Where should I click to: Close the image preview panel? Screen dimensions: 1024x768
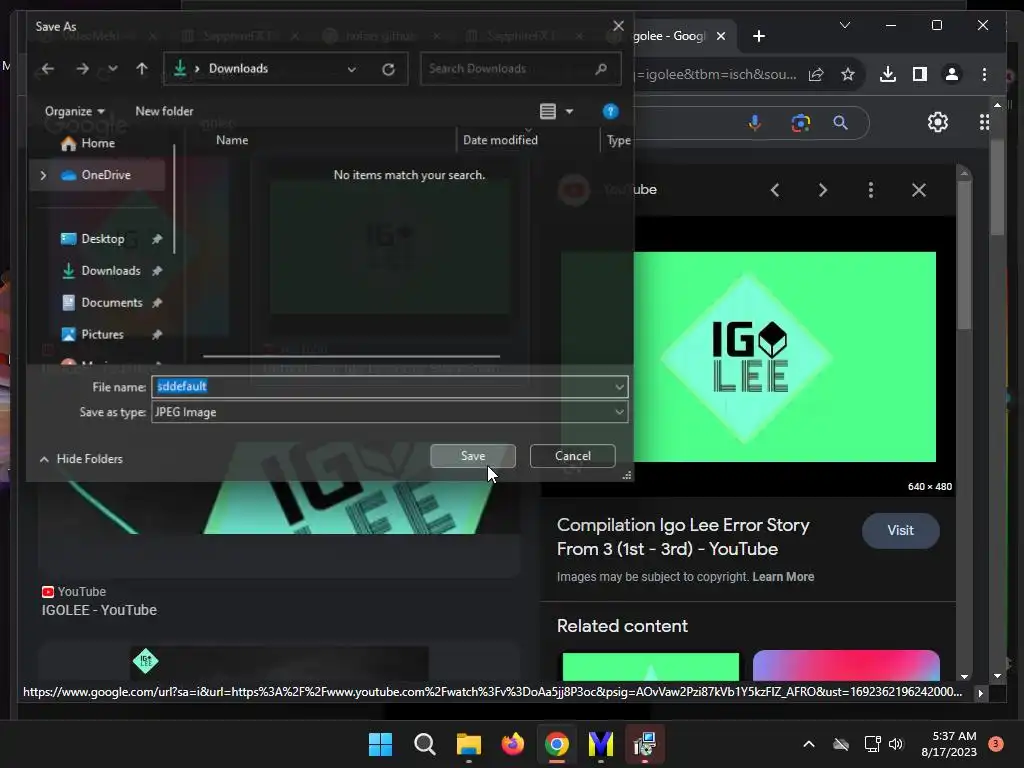919,190
